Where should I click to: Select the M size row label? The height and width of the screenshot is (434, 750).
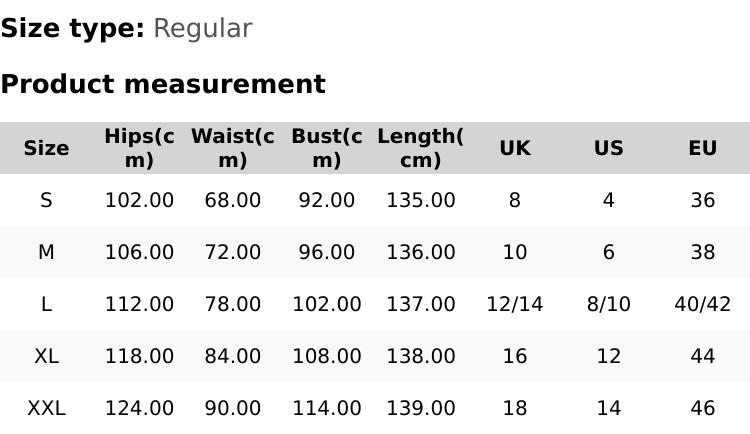[x=46, y=252]
